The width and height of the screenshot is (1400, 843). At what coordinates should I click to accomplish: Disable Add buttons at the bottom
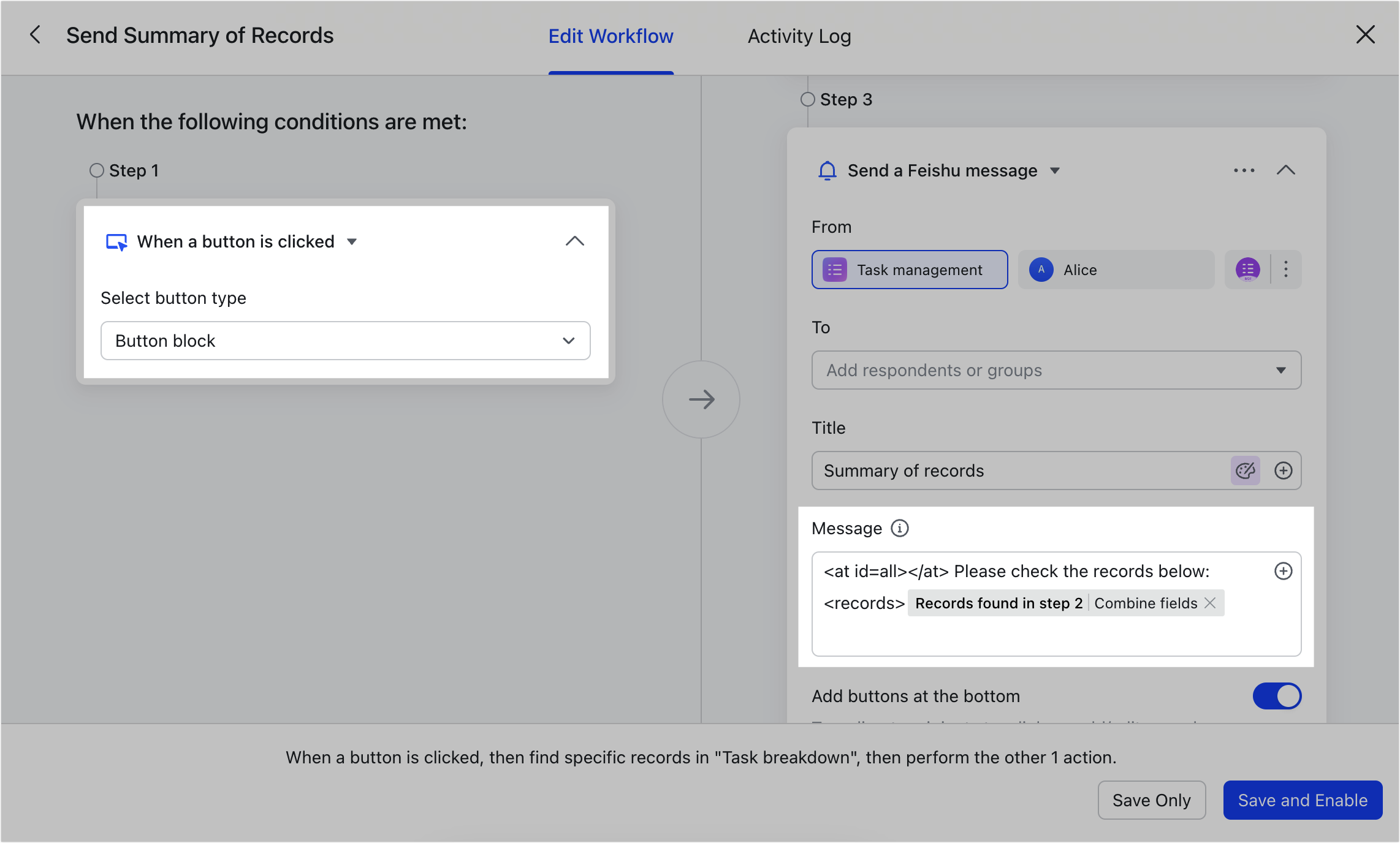pos(1277,696)
